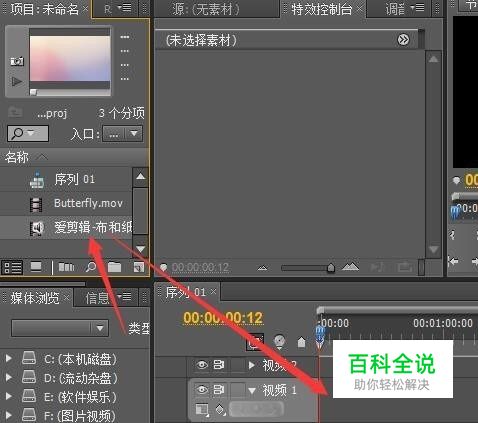Select the C: drive disk icon
This screenshot has width=478, height=423.
29,358
